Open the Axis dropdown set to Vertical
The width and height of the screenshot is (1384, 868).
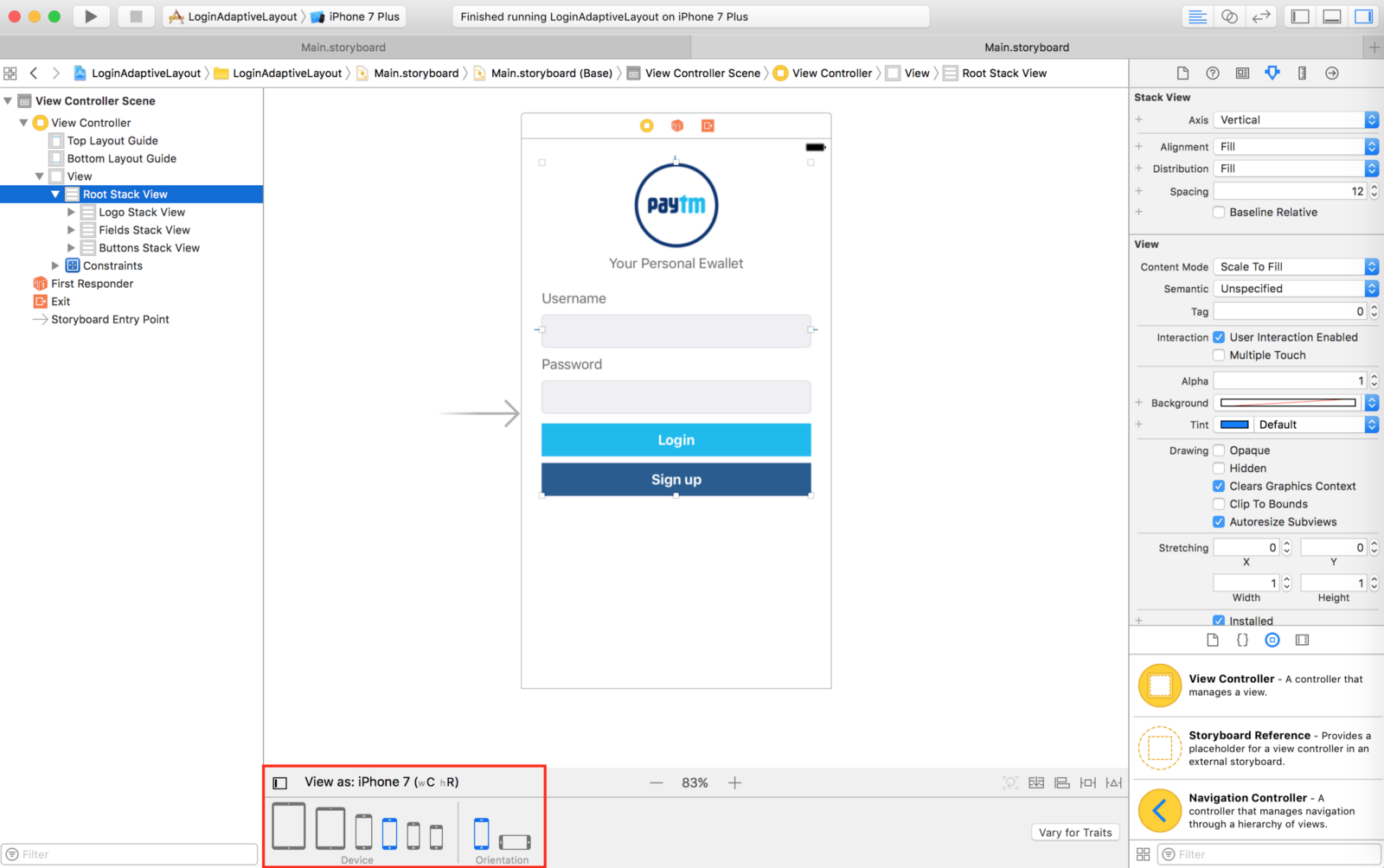[x=1296, y=120]
